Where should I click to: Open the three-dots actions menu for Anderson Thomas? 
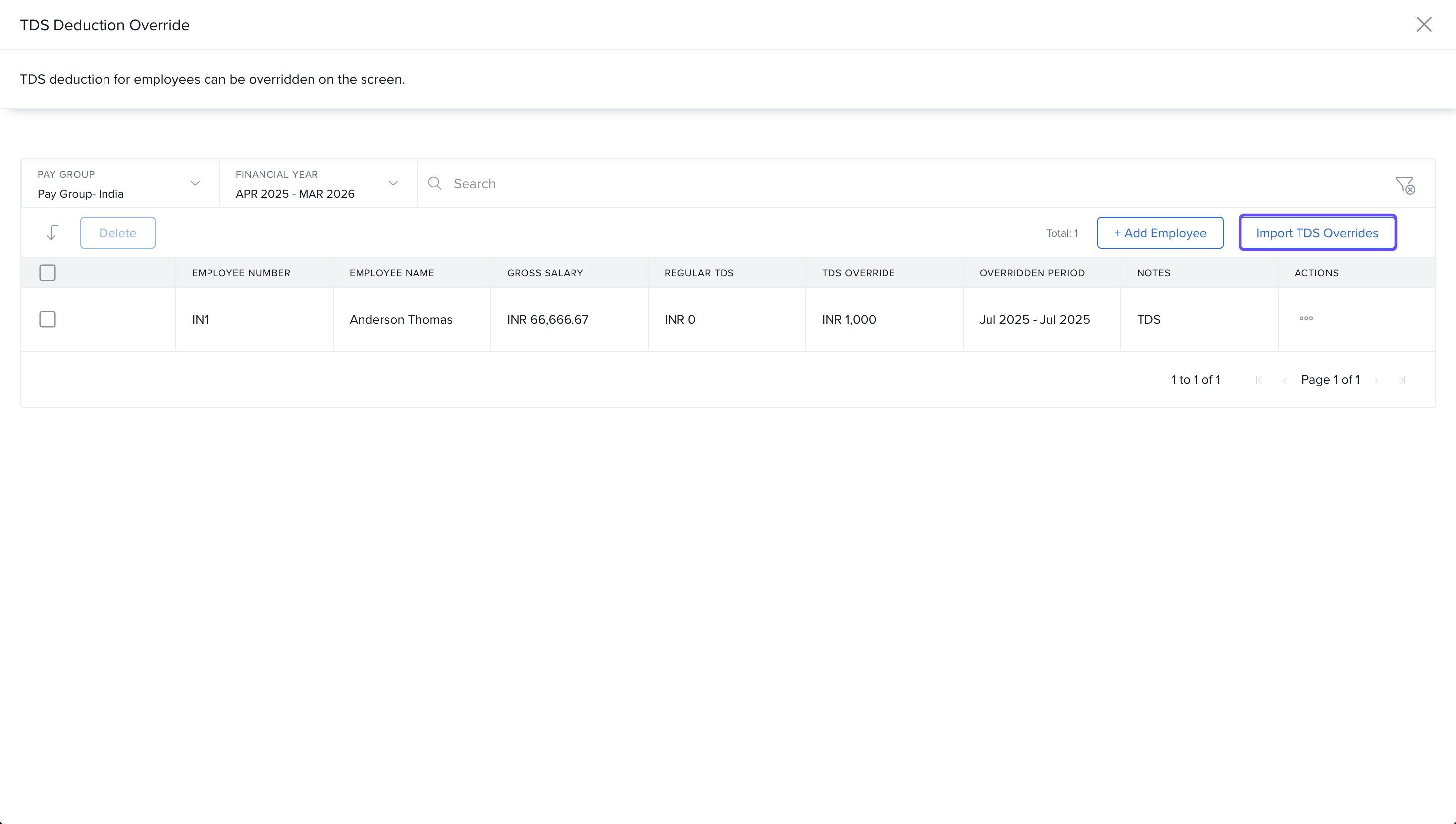1306,318
